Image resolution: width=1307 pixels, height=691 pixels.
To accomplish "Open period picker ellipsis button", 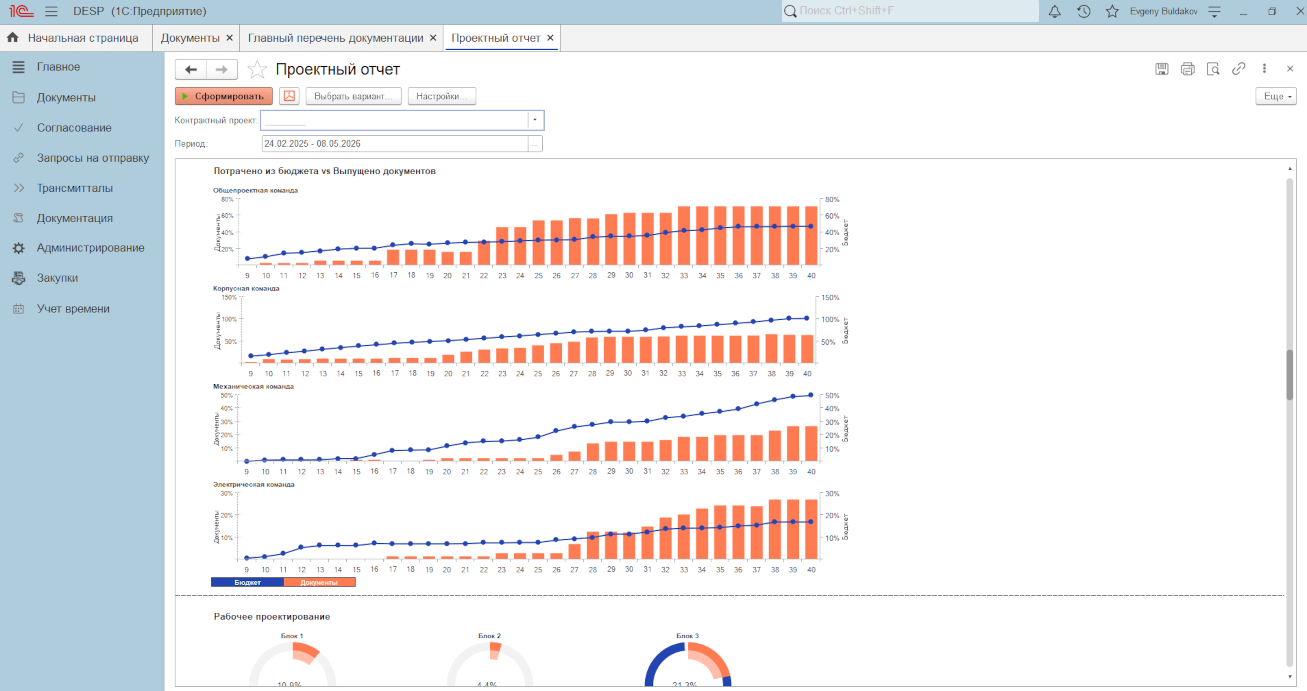I will coord(535,144).
